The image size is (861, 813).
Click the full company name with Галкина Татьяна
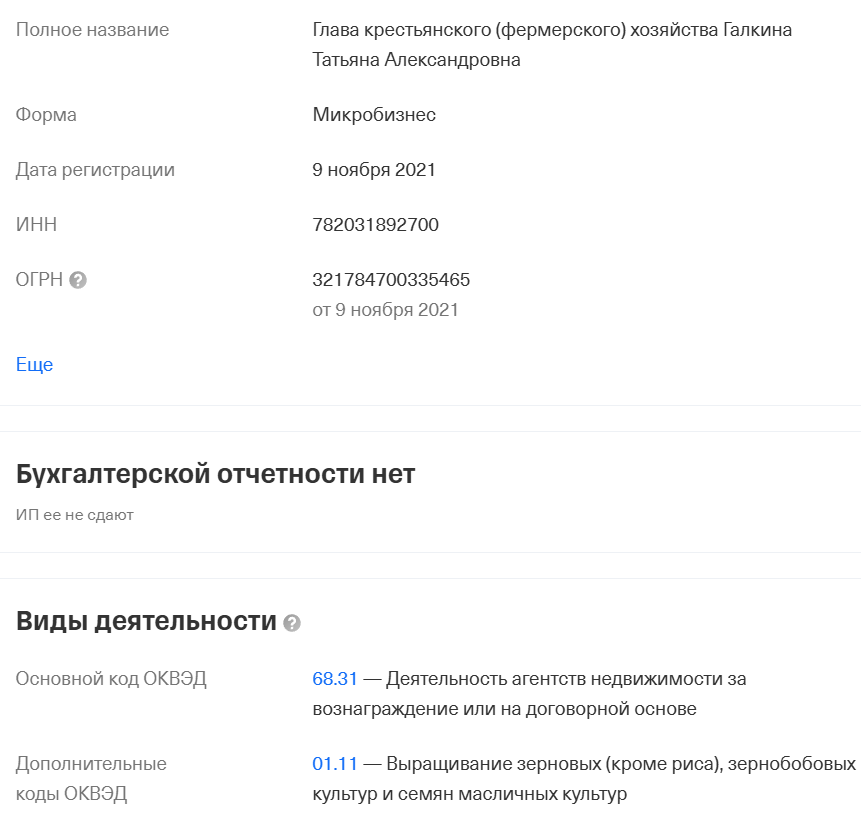point(500,43)
